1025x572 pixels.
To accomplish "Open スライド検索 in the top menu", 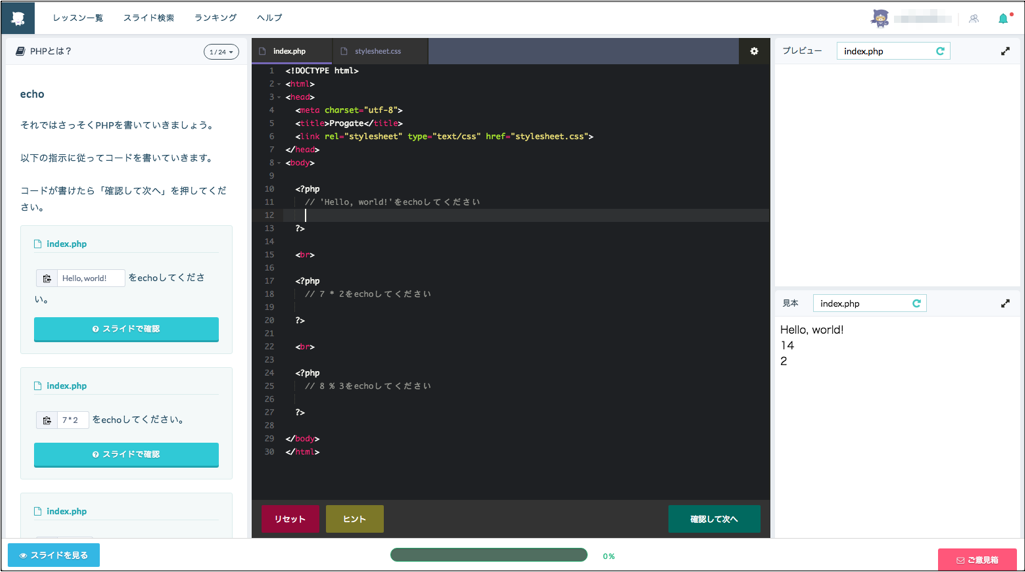I will [x=148, y=18].
